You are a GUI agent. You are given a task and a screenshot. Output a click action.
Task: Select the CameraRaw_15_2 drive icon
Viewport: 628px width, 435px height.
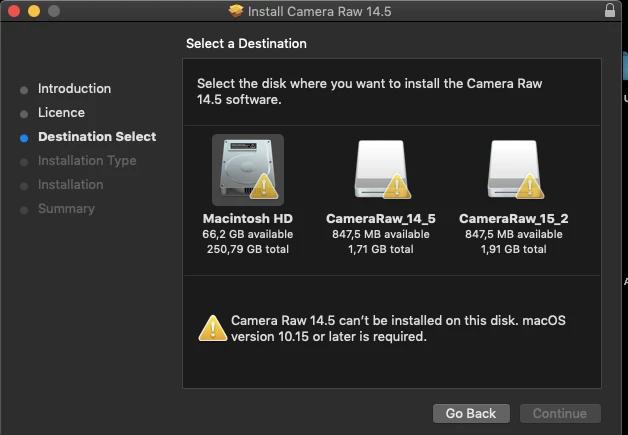click(x=512, y=170)
